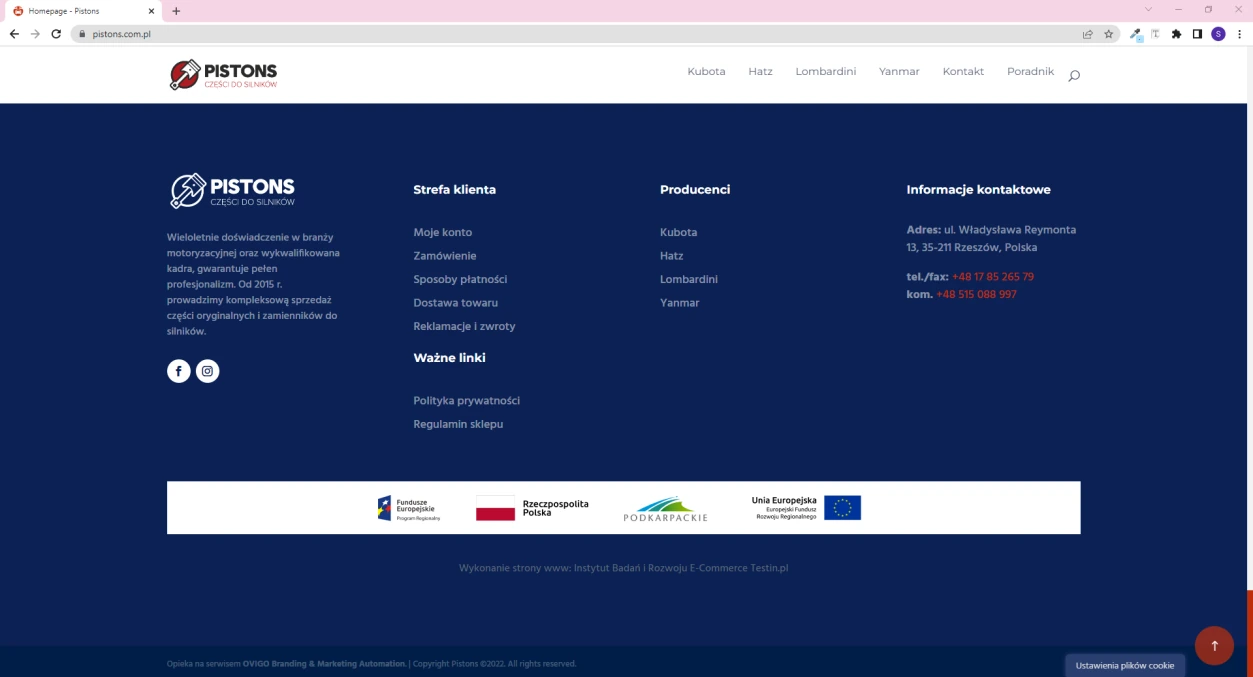Go back using the browser back arrow

pyautogui.click(x=14, y=34)
